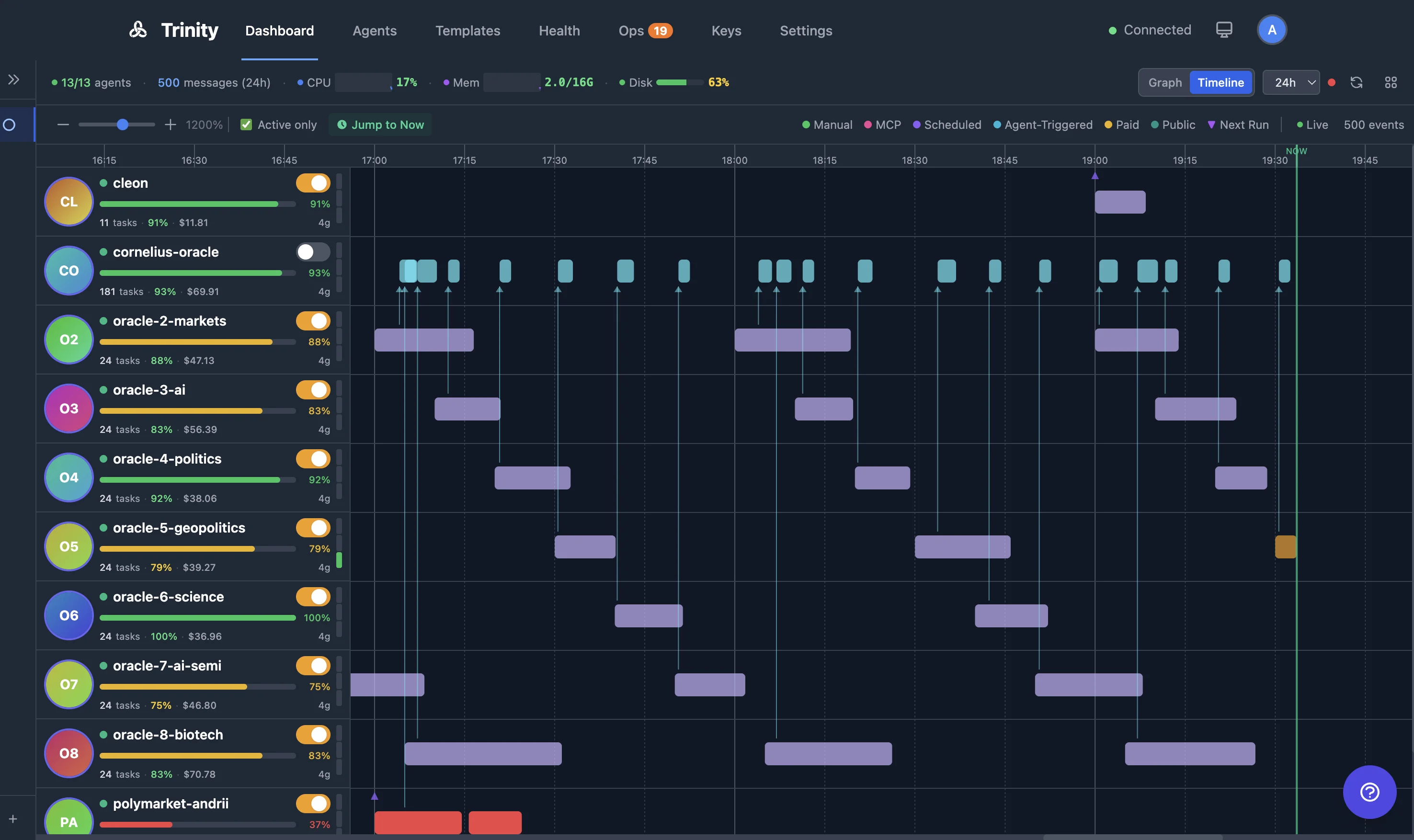Click the purple cleon scheduled event block
This screenshot has width=1414, height=840.
[x=1119, y=202]
